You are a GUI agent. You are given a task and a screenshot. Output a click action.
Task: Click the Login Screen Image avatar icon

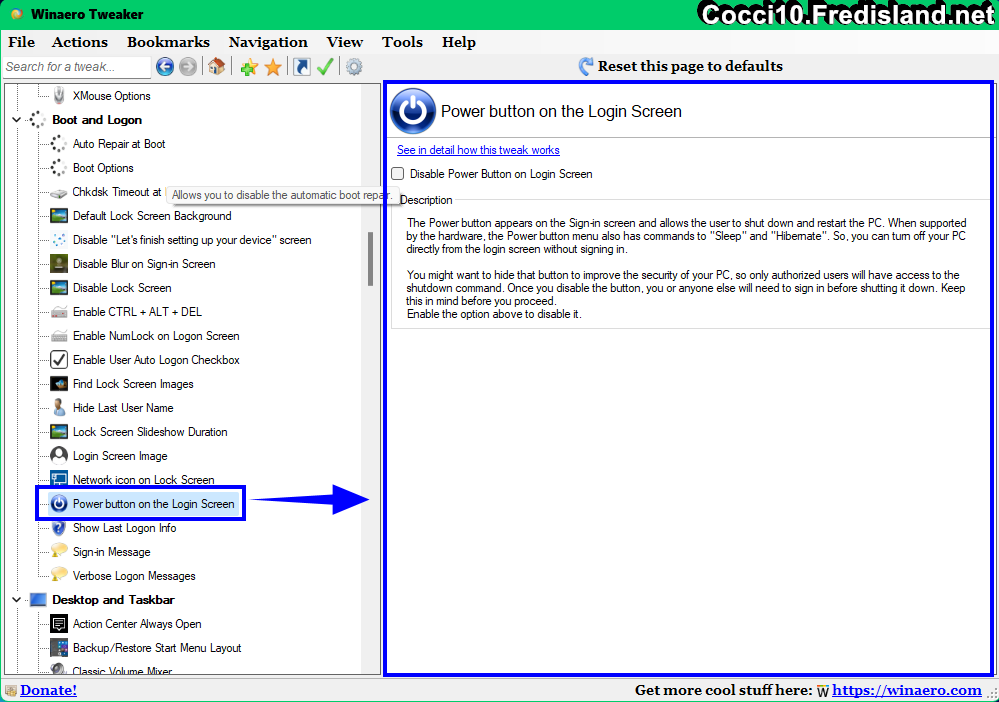click(x=59, y=455)
